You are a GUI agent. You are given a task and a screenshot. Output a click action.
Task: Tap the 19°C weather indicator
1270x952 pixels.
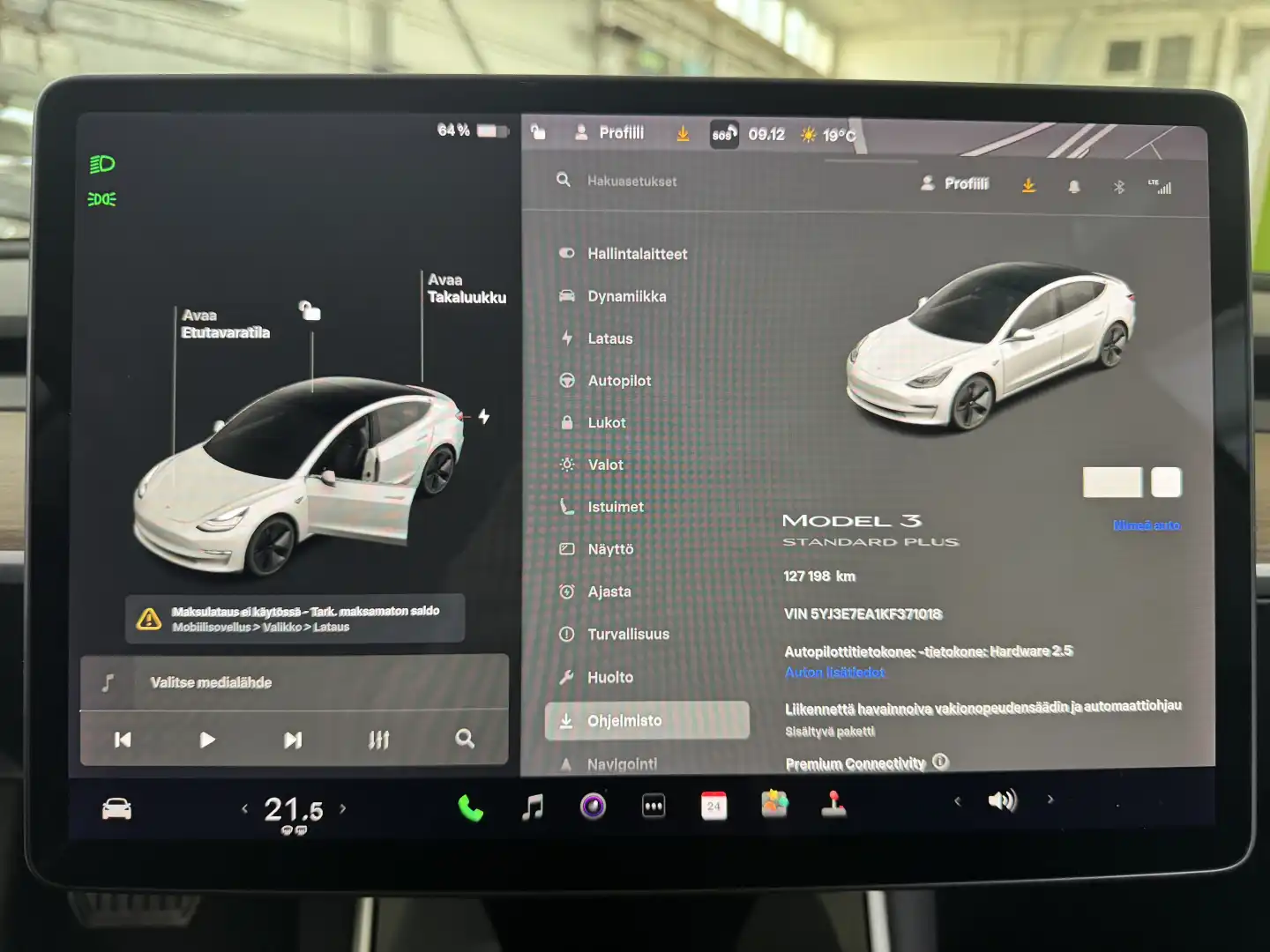point(827,135)
